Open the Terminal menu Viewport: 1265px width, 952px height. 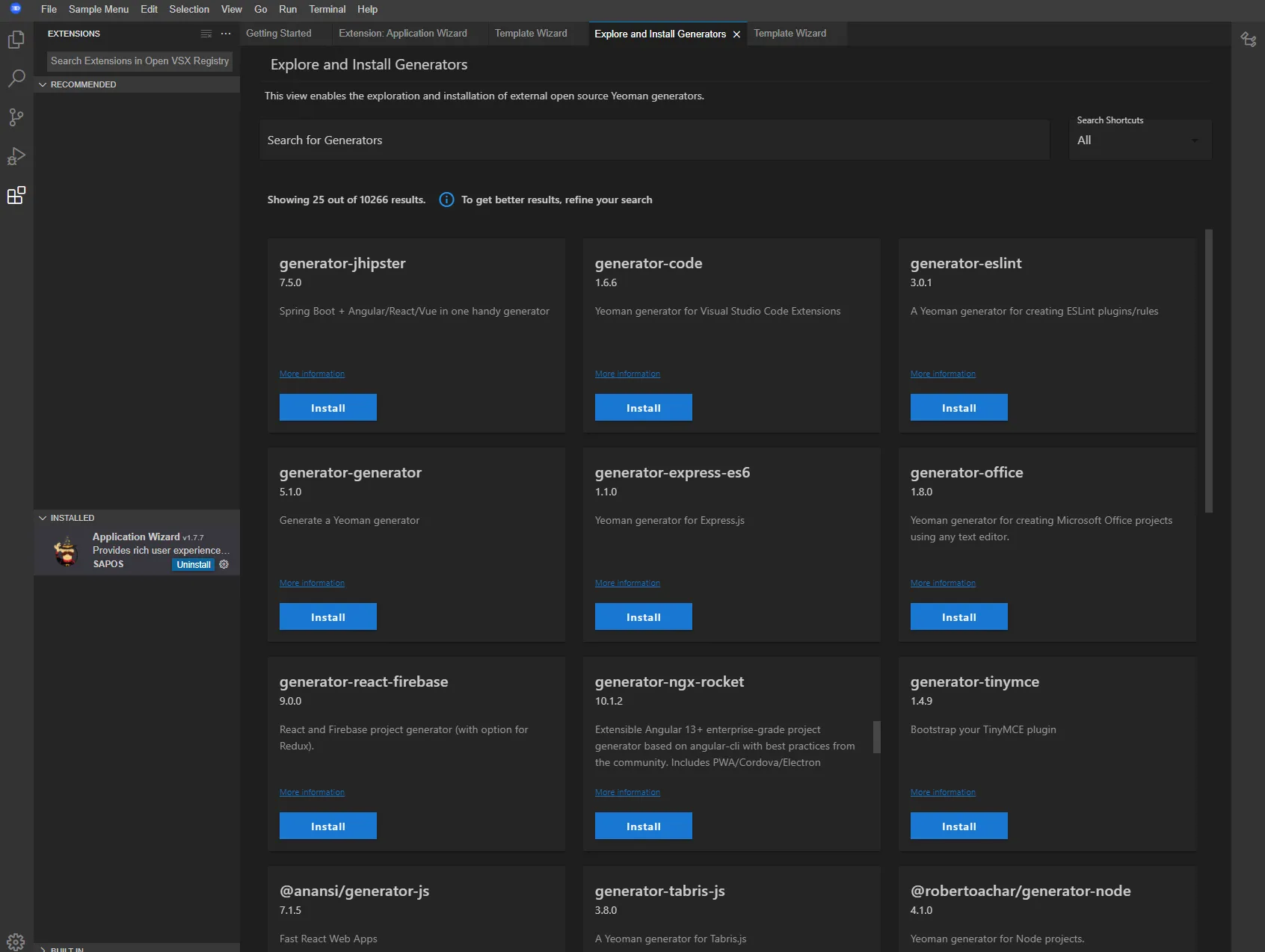coord(327,9)
